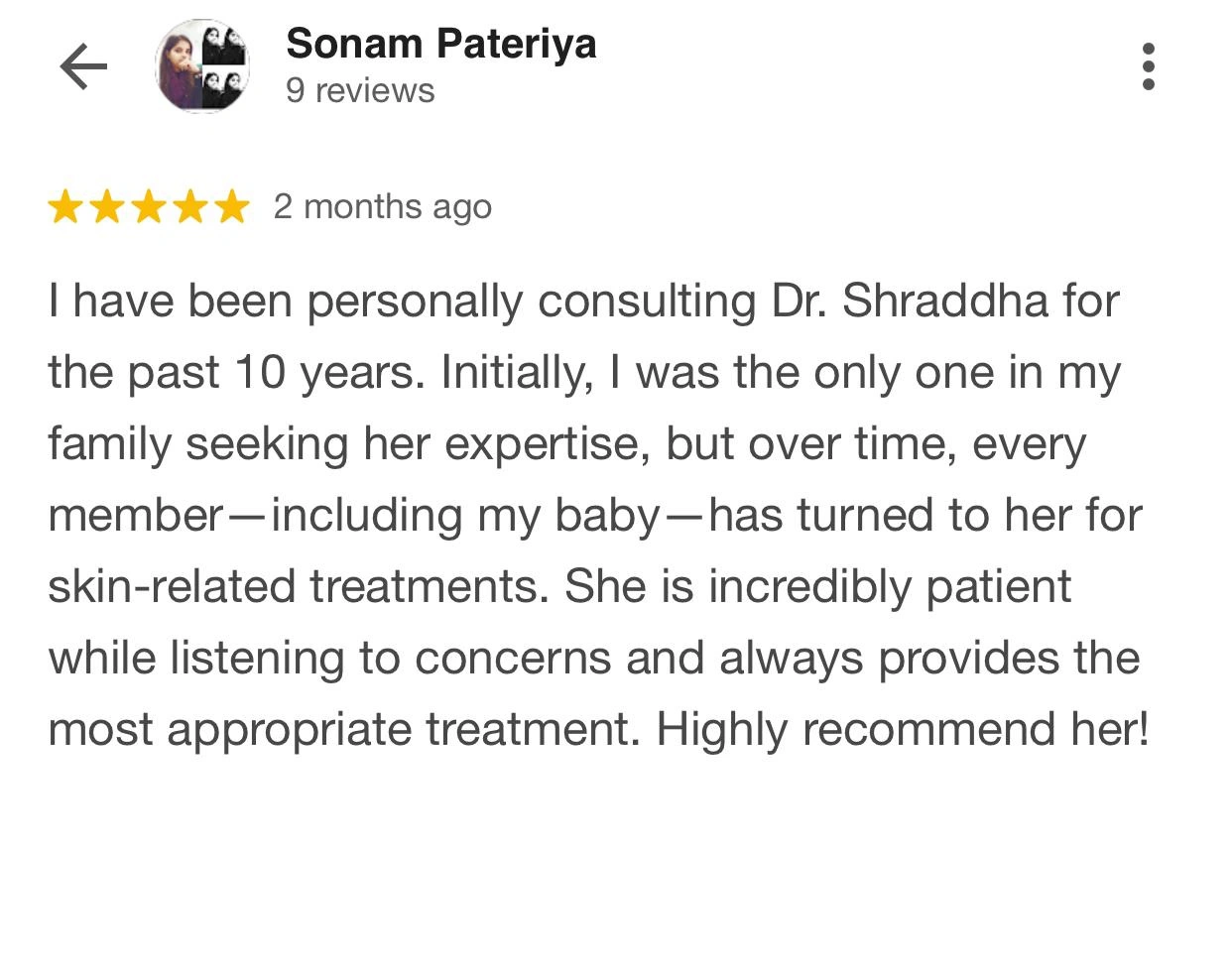Go back using the left arrow
This screenshot has height=972, width=1232.
click(83, 66)
